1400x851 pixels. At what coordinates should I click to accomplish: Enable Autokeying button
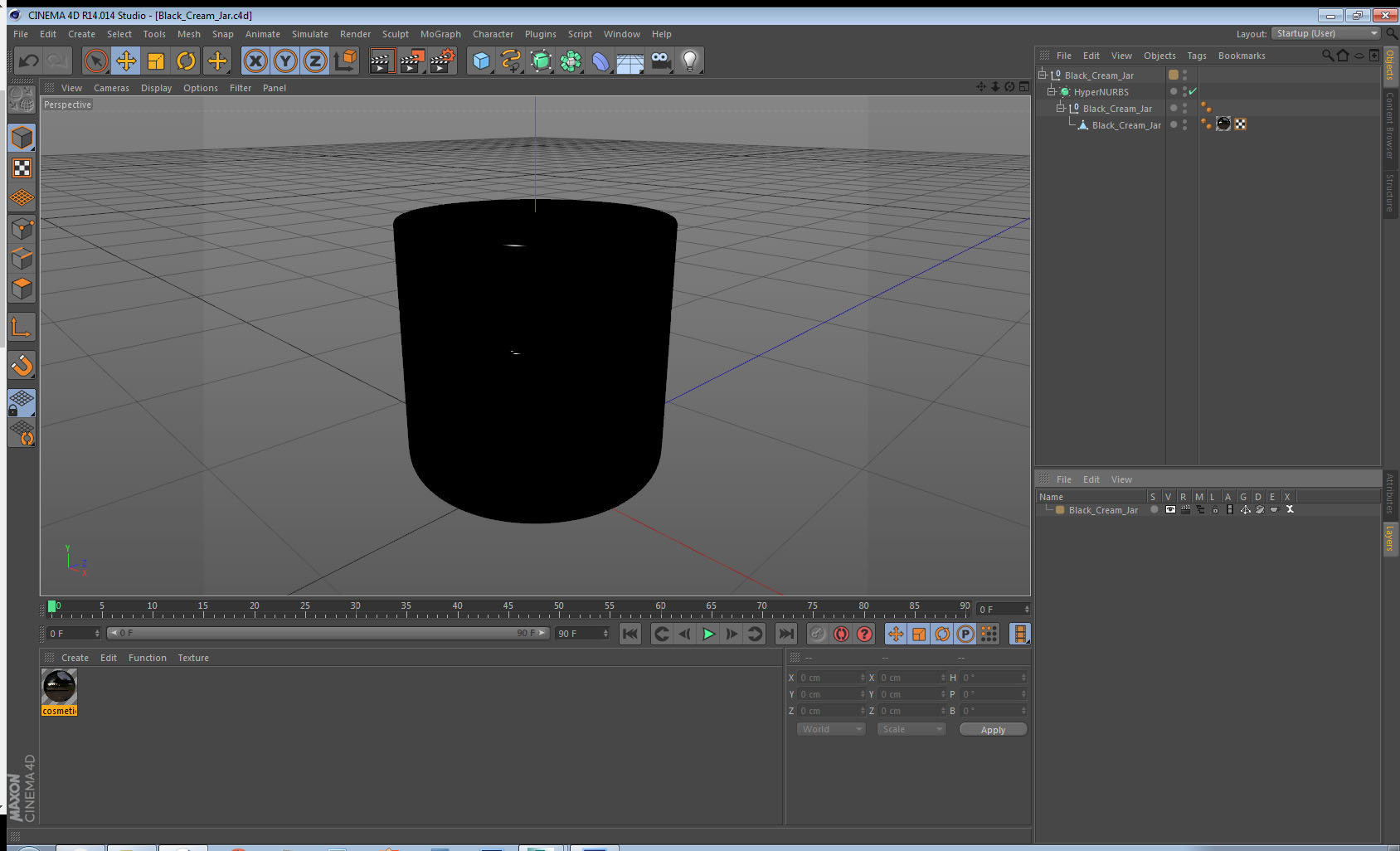point(841,634)
